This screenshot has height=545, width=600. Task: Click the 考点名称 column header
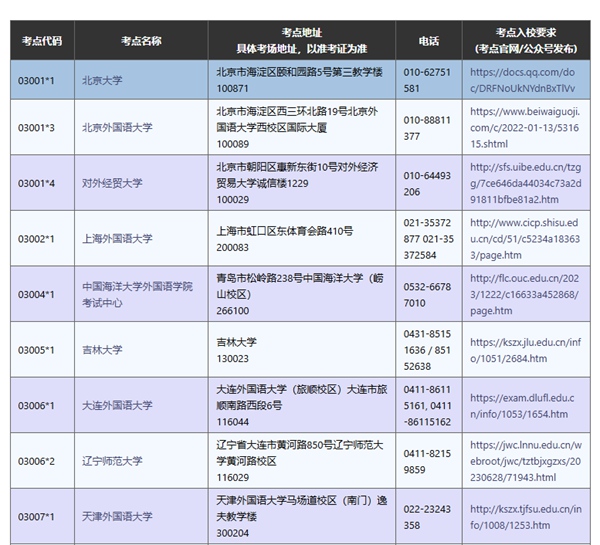click(x=141, y=40)
